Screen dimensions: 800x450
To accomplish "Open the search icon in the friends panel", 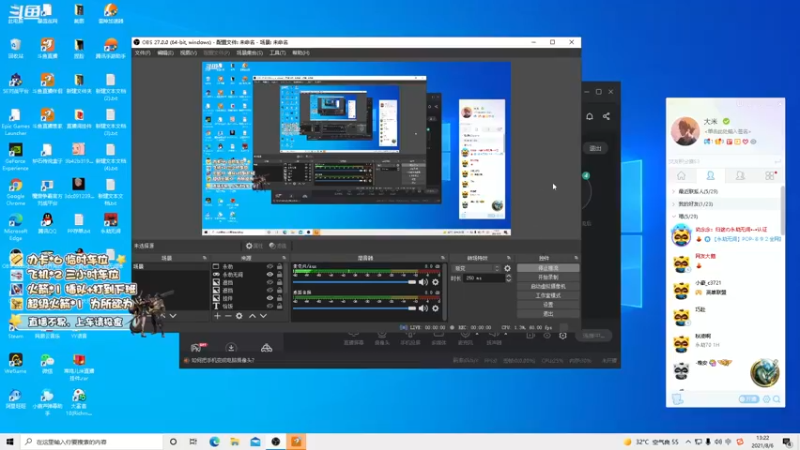I will click(x=777, y=399).
